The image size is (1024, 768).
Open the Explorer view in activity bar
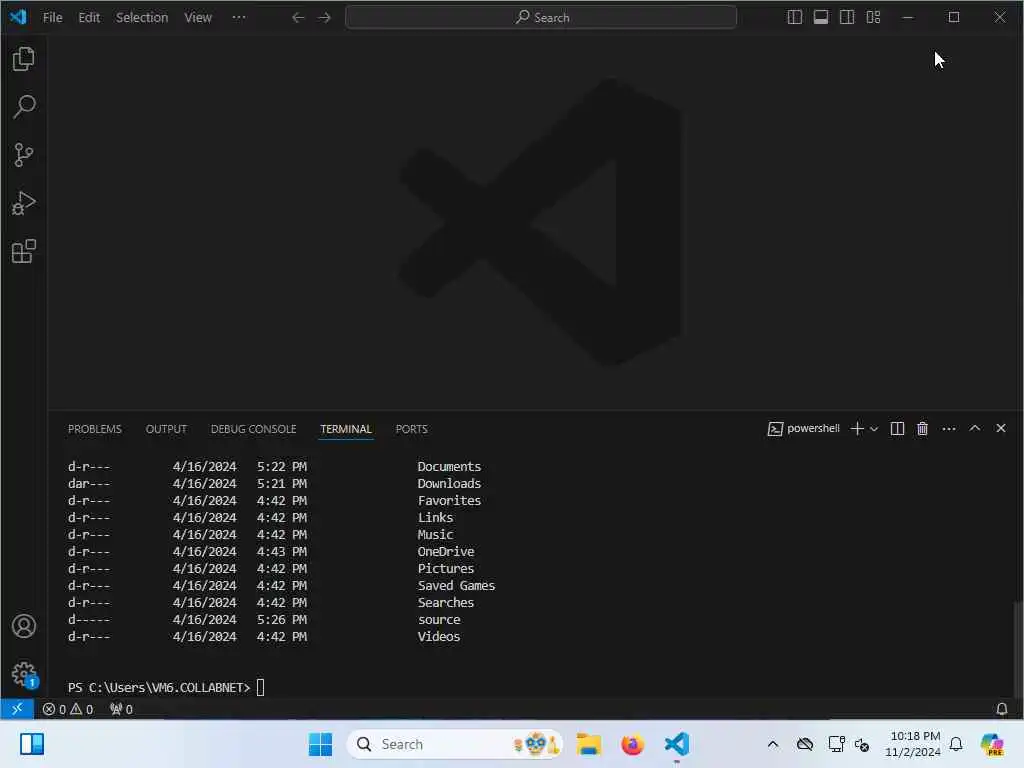(24, 59)
